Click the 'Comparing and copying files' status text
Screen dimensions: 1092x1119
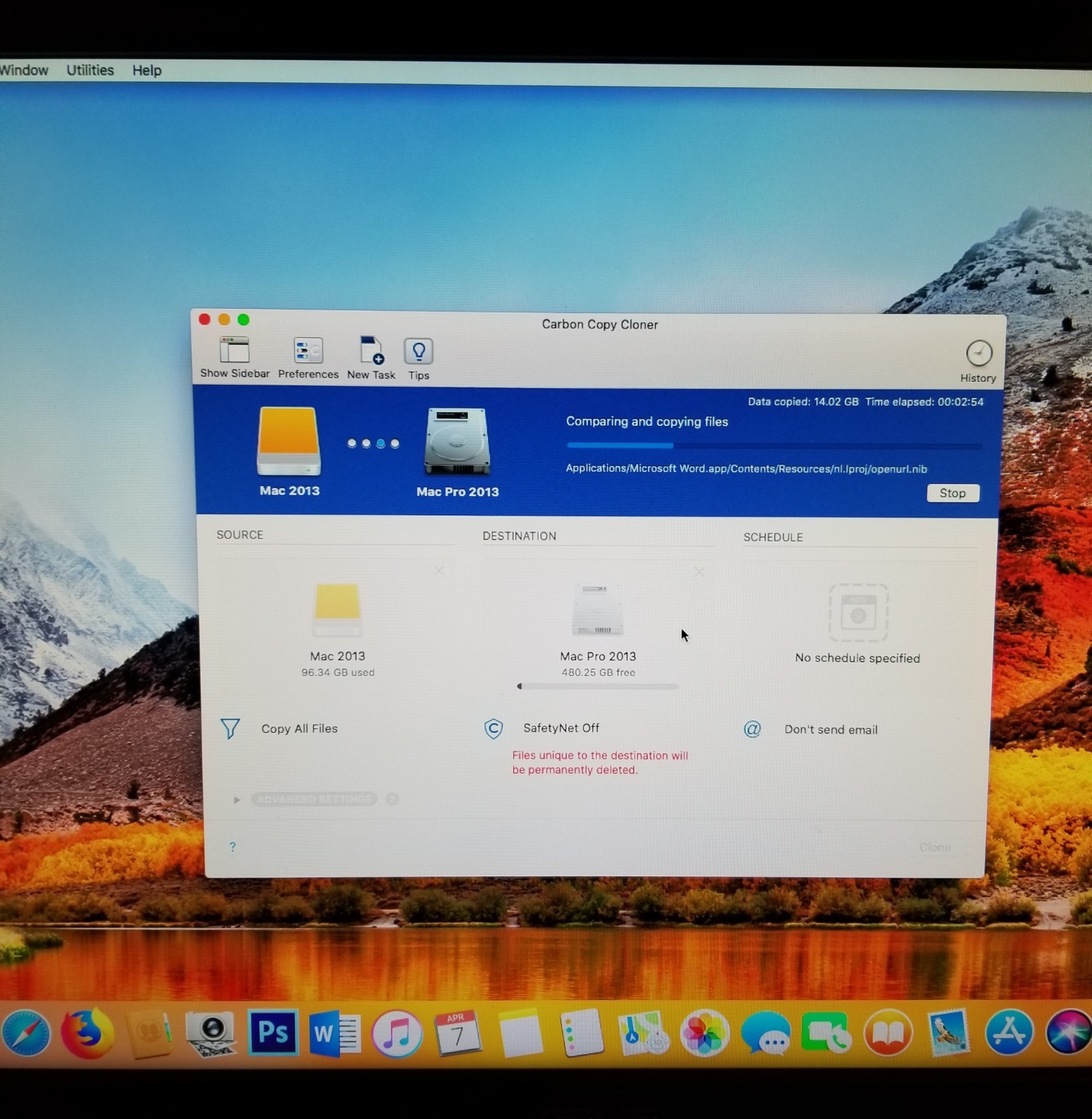click(x=647, y=422)
